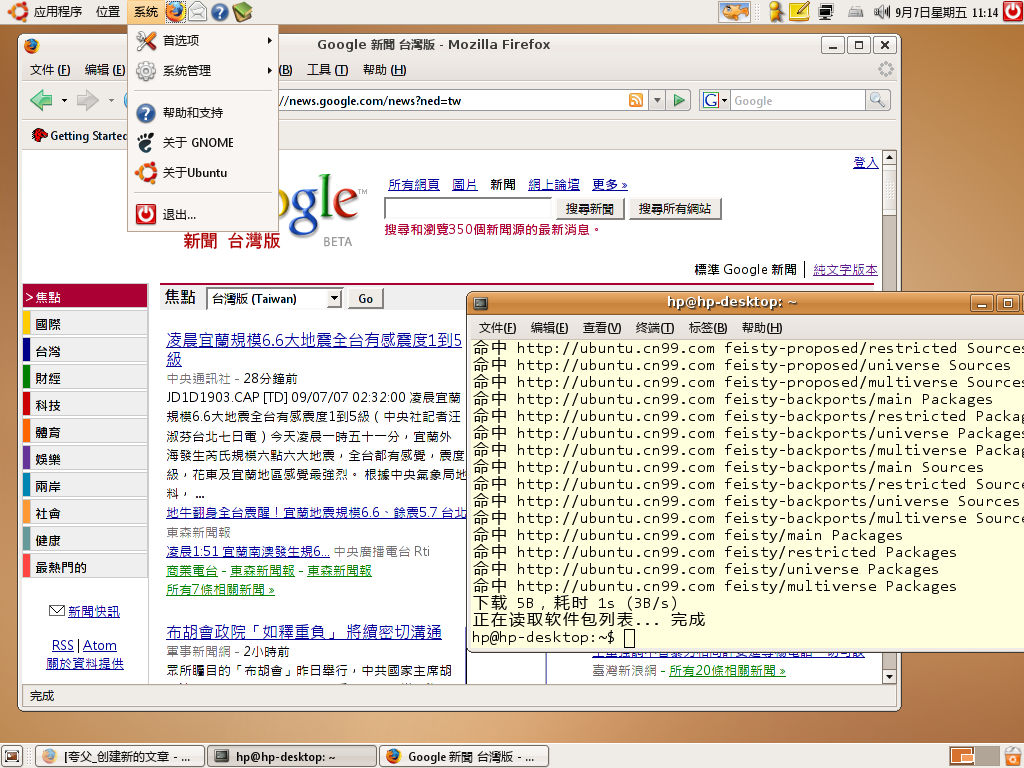Open the Atom feed link
Screen dimensions: 1024x768
[100, 645]
